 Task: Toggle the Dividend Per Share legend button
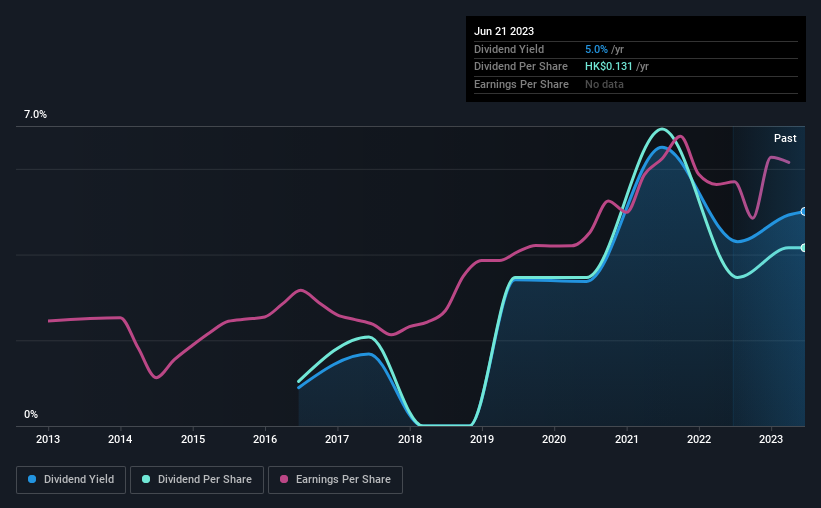coord(197,480)
